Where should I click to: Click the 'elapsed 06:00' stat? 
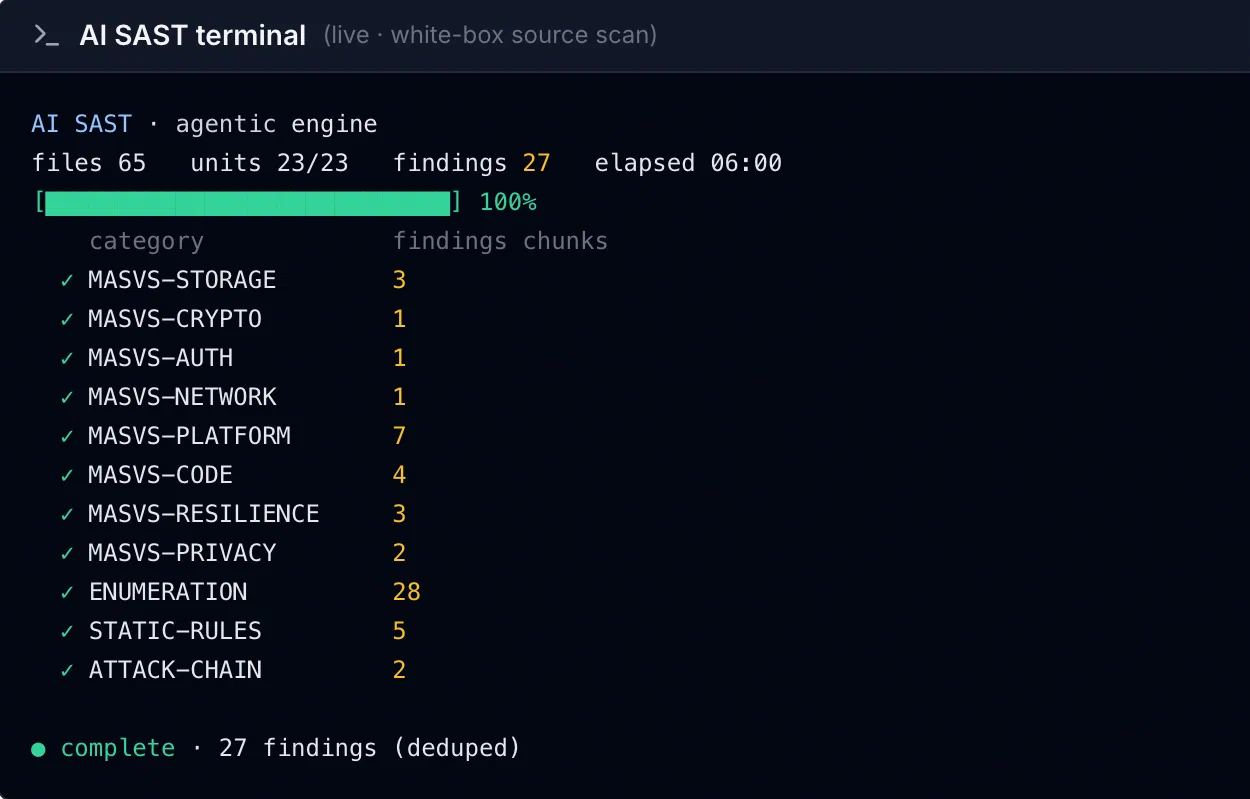[688, 163]
